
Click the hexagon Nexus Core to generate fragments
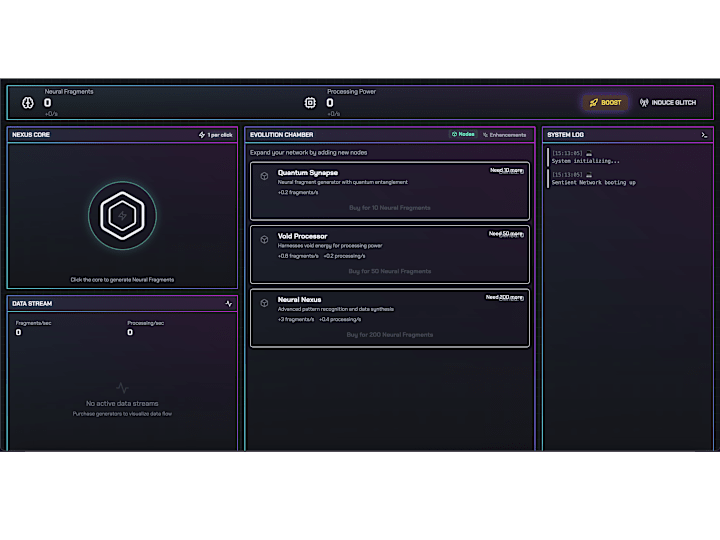coord(122,215)
